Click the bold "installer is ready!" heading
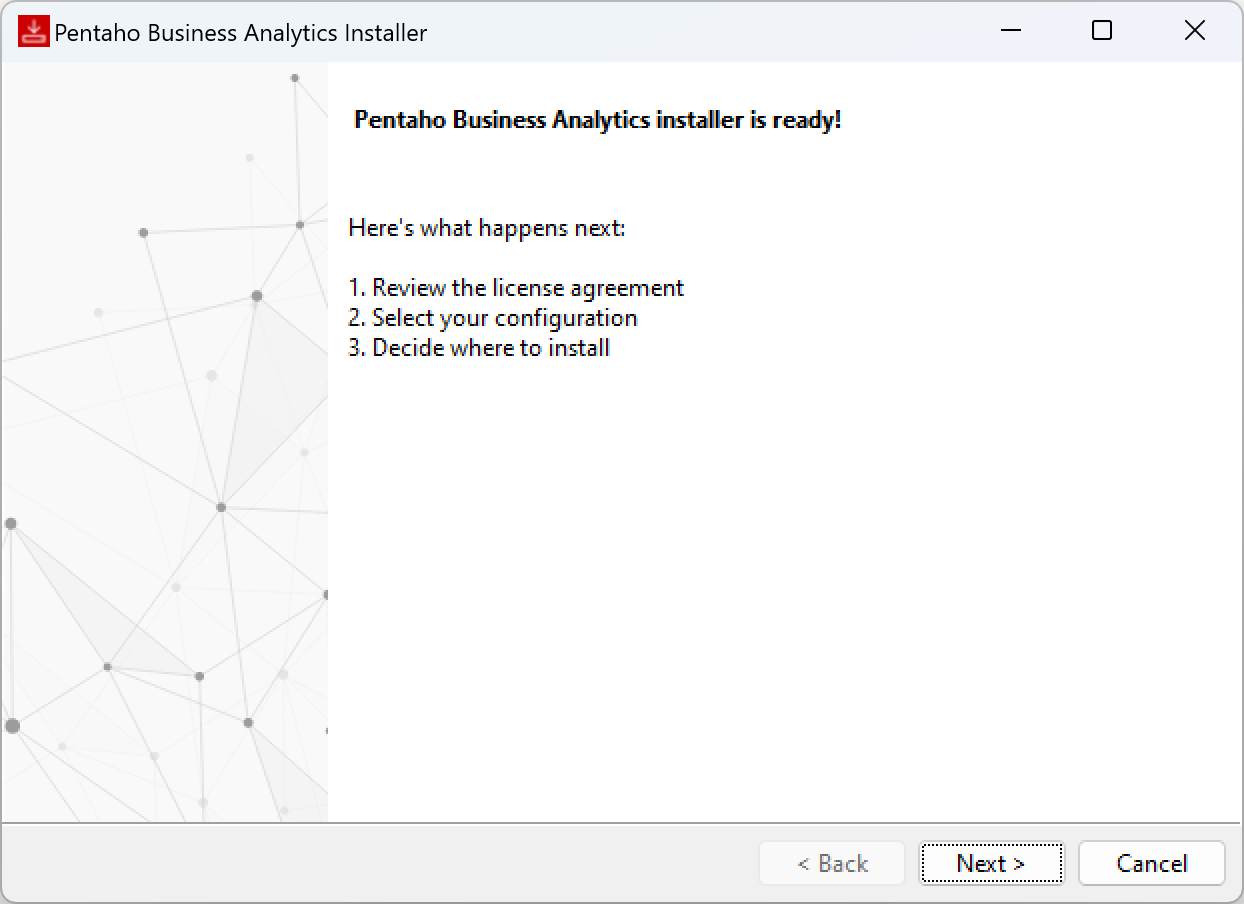1244x904 pixels. click(598, 120)
